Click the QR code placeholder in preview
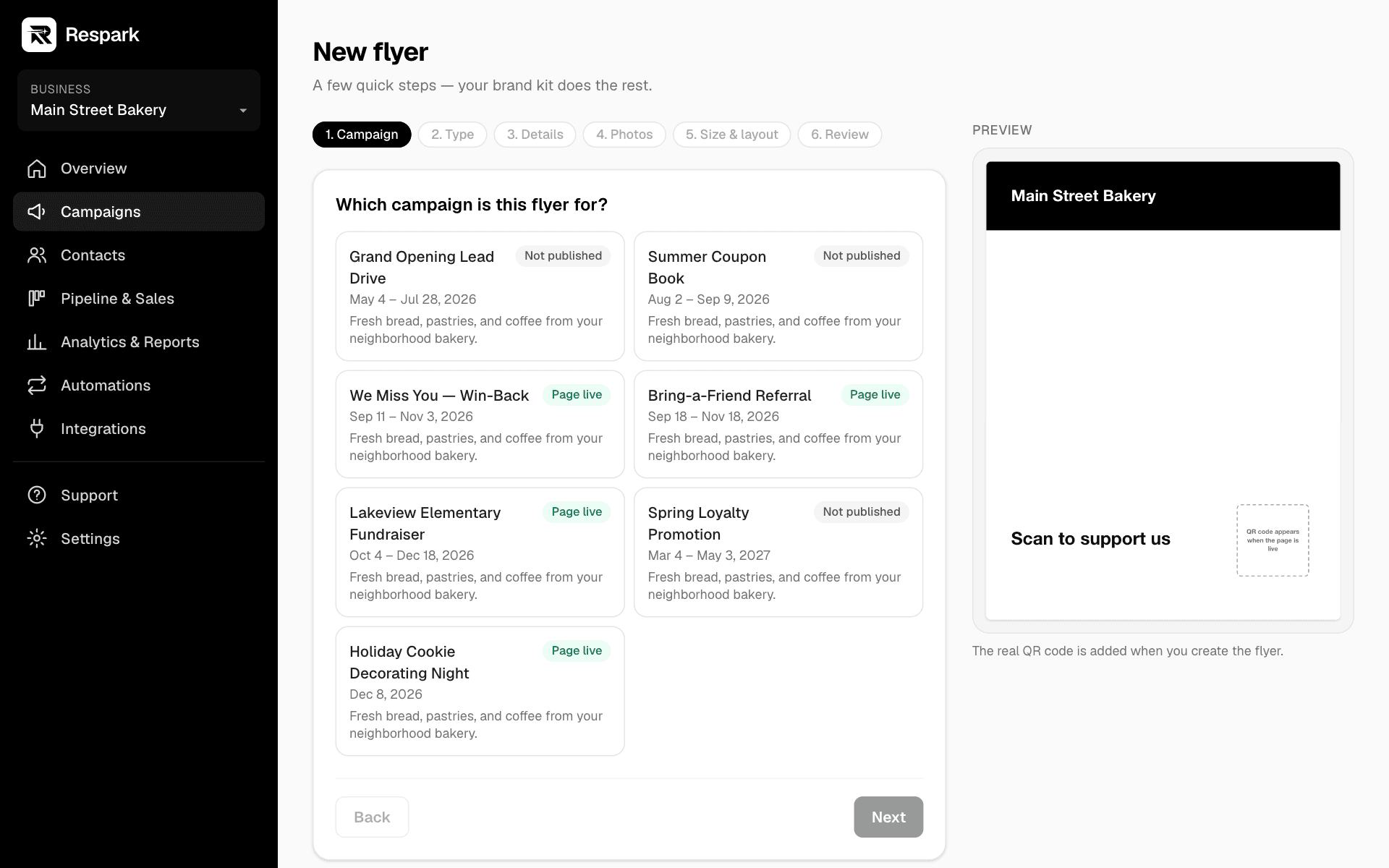Viewport: 1389px width, 868px height. point(1273,540)
